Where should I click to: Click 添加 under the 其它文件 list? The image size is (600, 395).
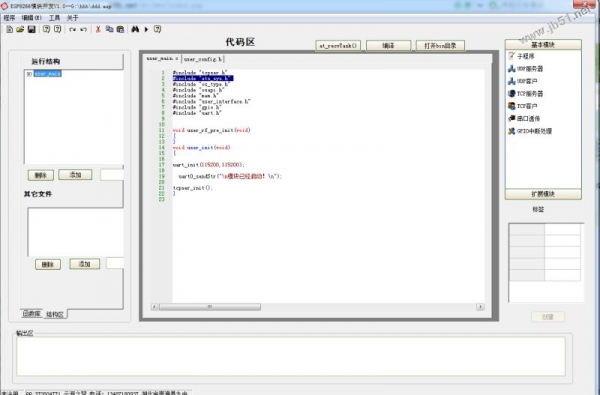85,264
